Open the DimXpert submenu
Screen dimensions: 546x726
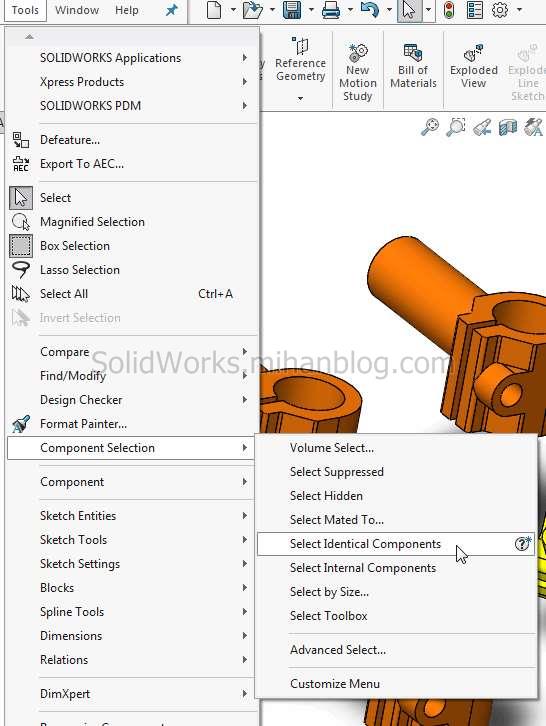tap(132, 694)
